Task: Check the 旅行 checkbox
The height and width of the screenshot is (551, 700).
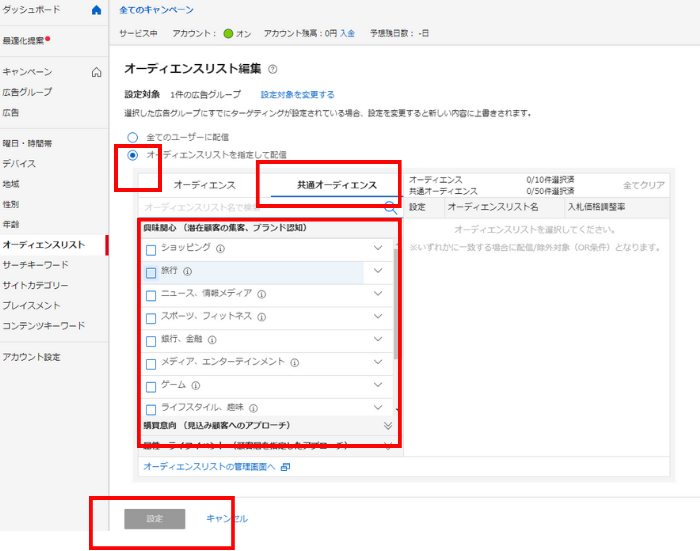Action: pyautogui.click(x=151, y=272)
